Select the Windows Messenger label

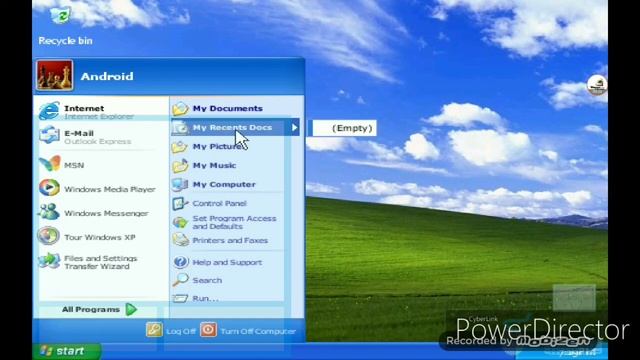pos(106,213)
